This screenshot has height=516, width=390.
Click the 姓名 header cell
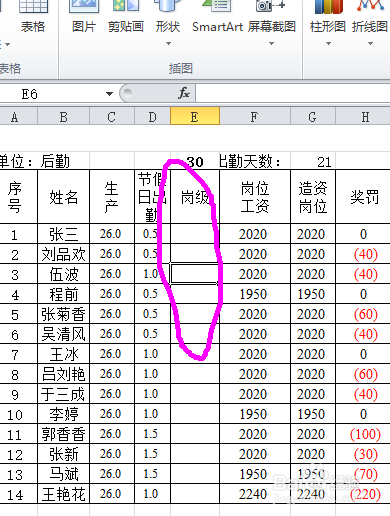click(63, 197)
